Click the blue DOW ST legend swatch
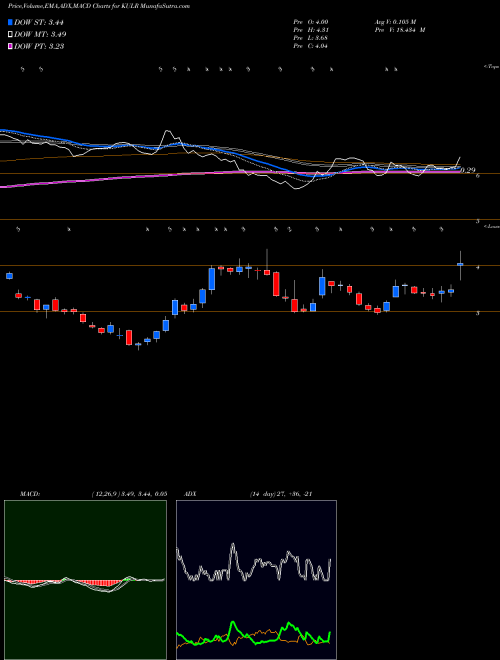500x660 pixels. click(x=11, y=22)
